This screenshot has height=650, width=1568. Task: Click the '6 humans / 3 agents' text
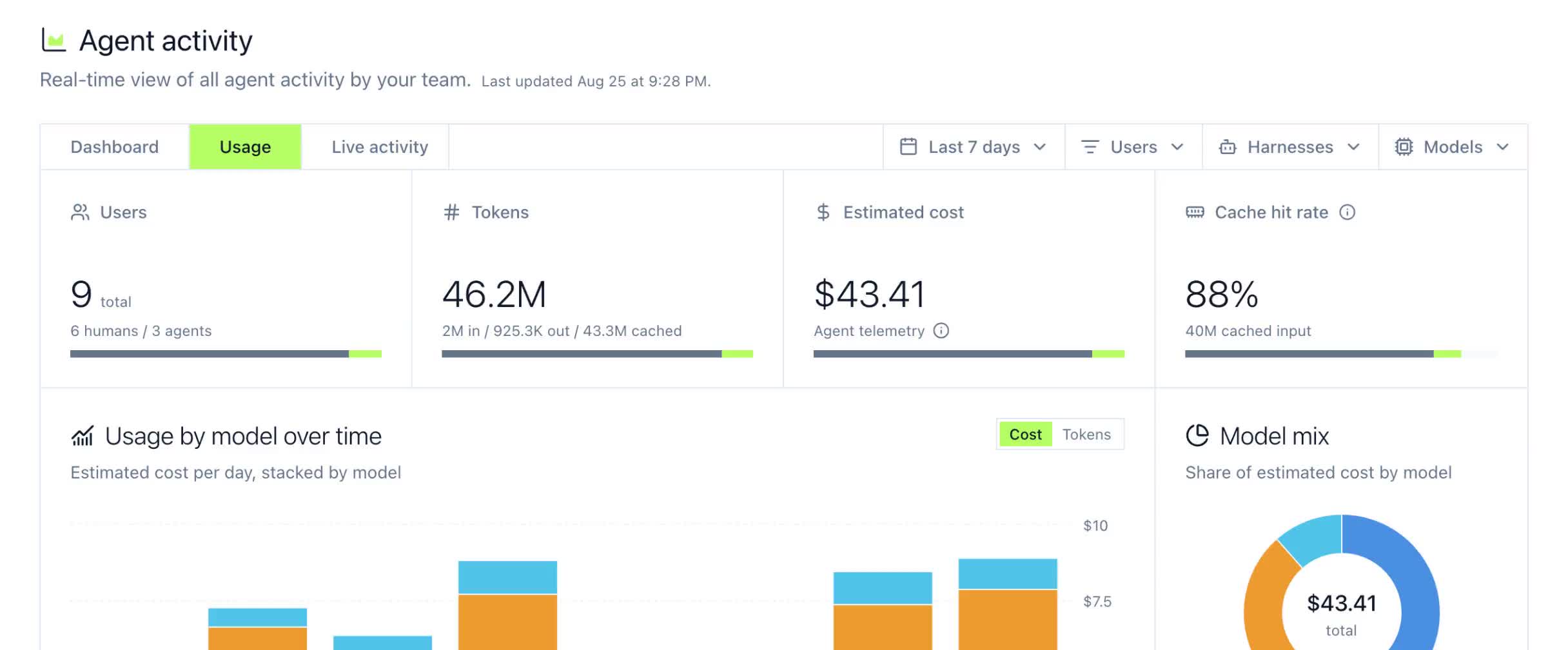coord(141,331)
